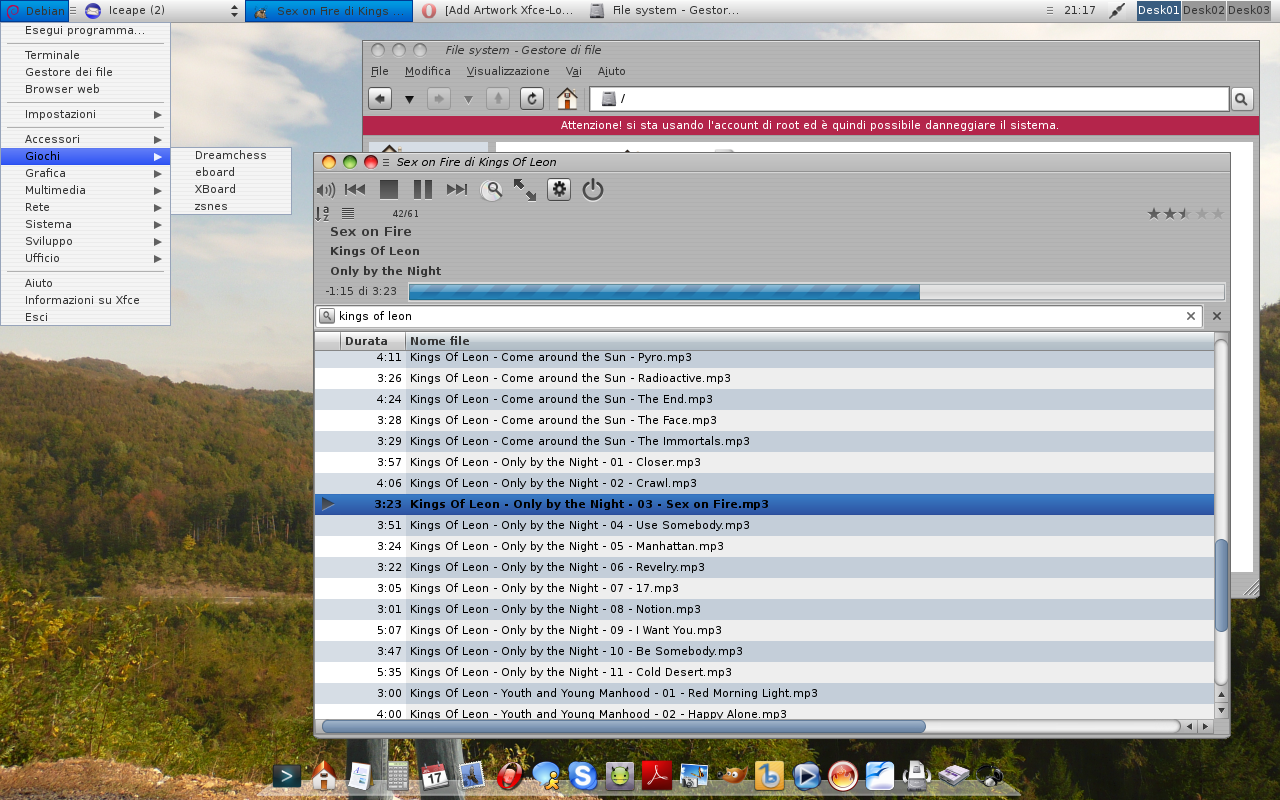Screen dimensions: 1280x800
Task: Go to the parent folder in file manager
Action: (x=498, y=99)
